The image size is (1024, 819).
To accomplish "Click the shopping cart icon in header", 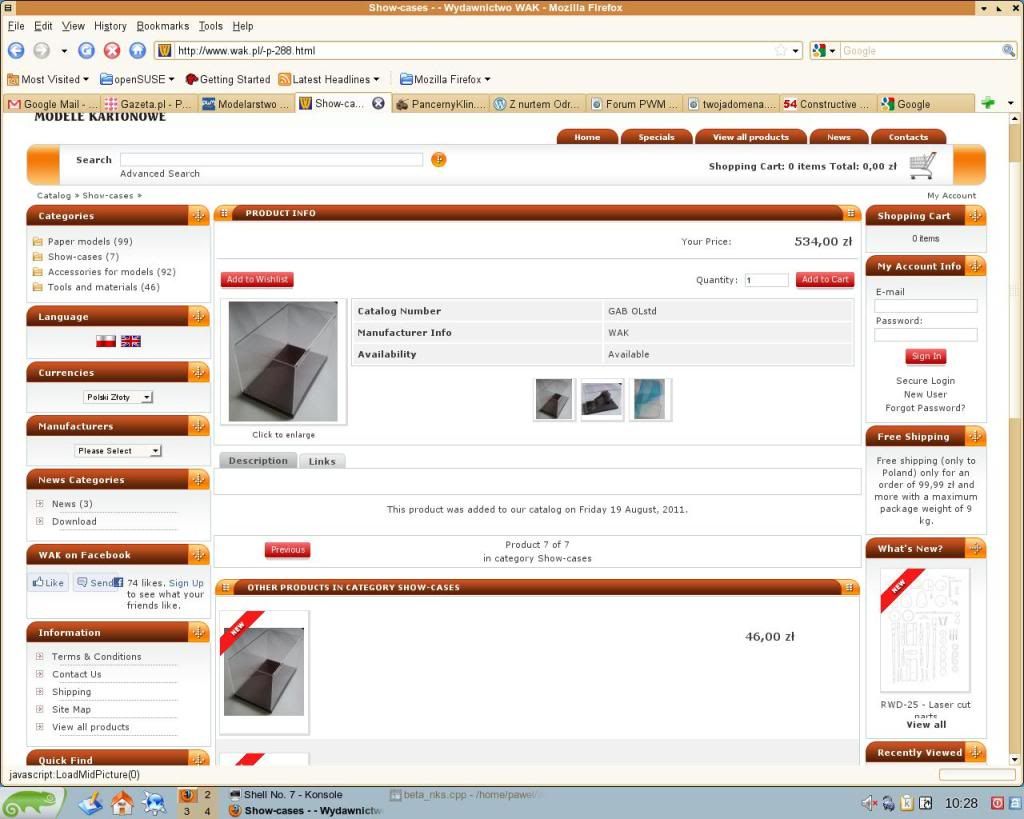I will pyautogui.click(x=922, y=165).
